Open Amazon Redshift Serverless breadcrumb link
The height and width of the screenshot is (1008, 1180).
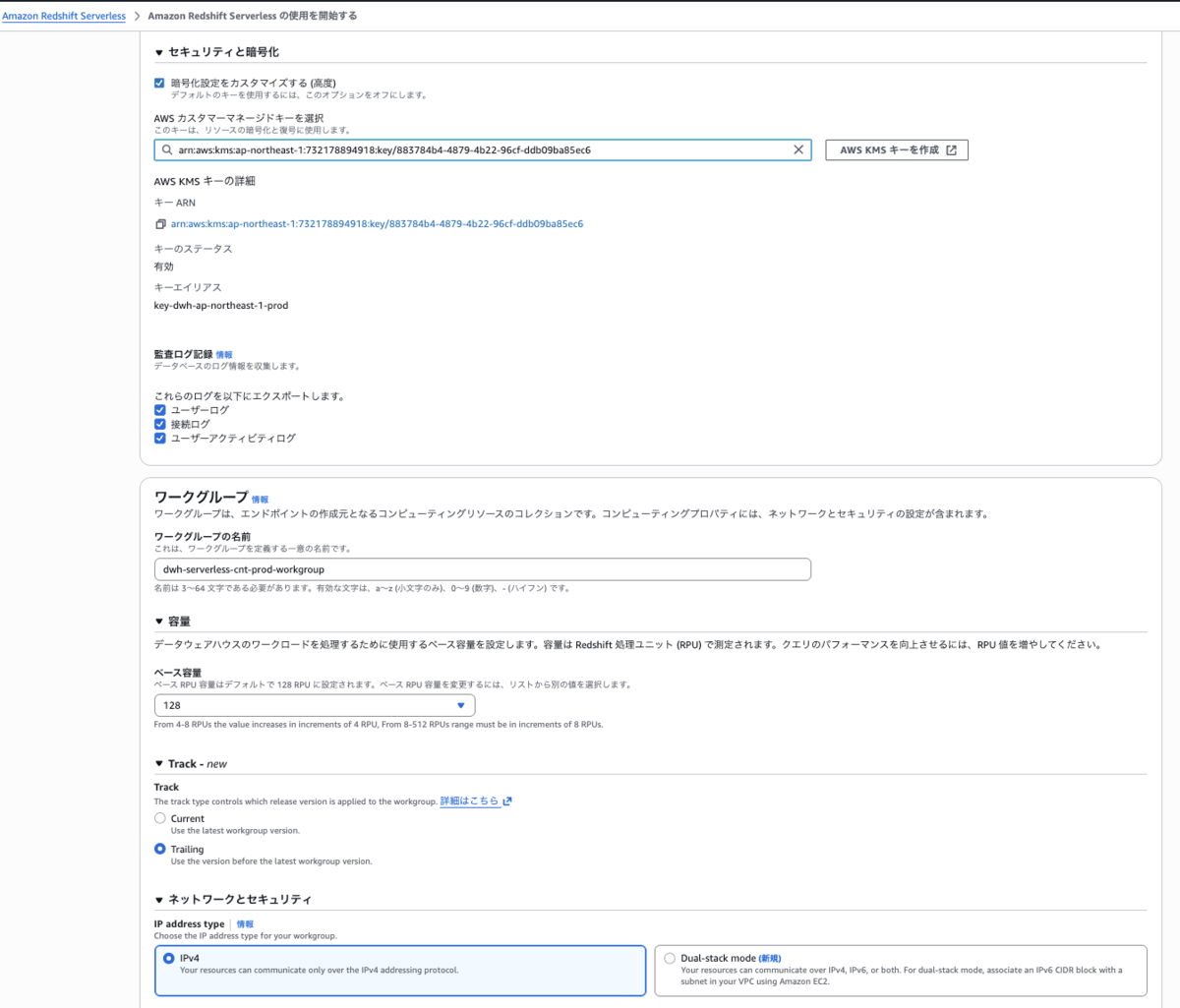[64, 16]
